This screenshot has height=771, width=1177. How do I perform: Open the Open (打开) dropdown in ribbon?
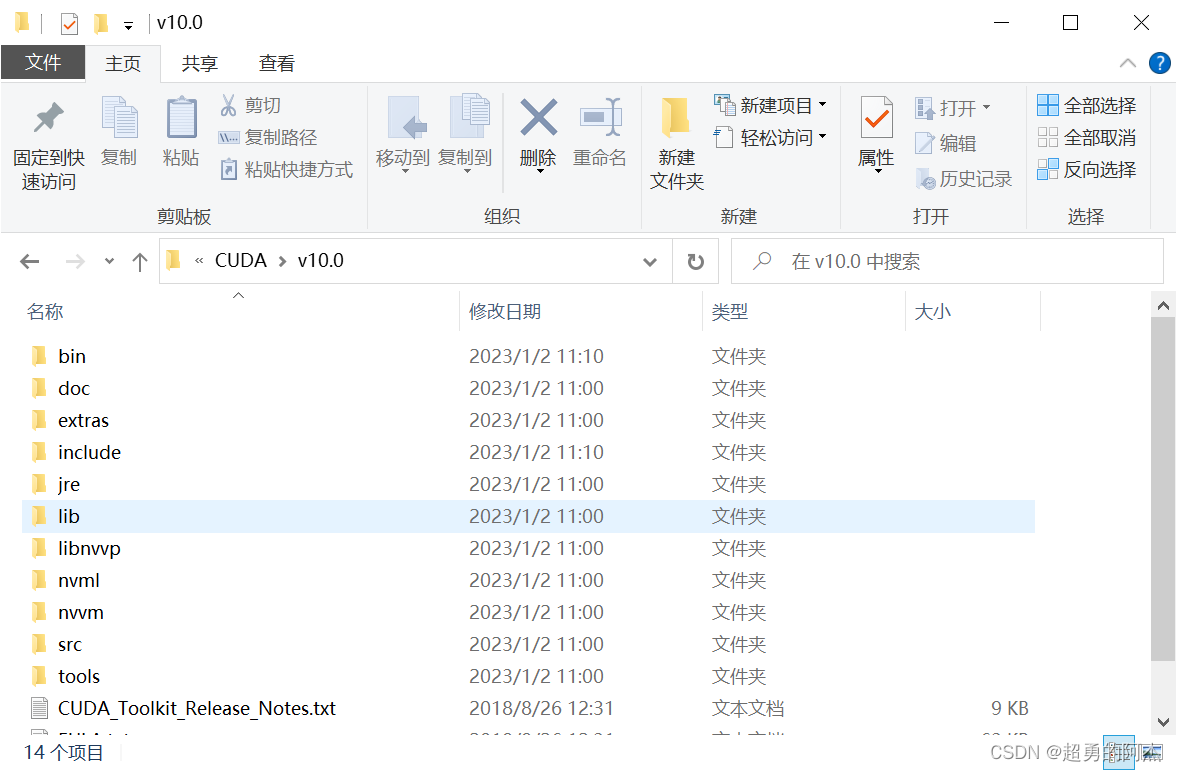[x=986, y=107]
